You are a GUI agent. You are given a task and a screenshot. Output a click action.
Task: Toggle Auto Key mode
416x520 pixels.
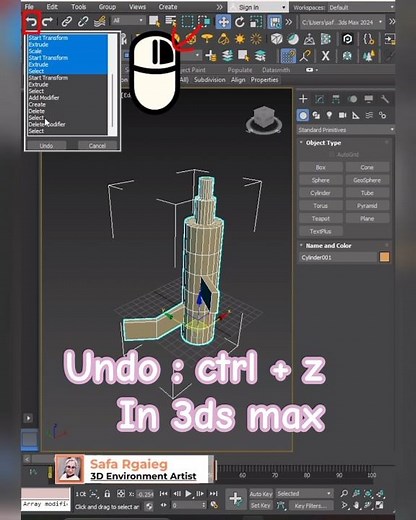261,494
